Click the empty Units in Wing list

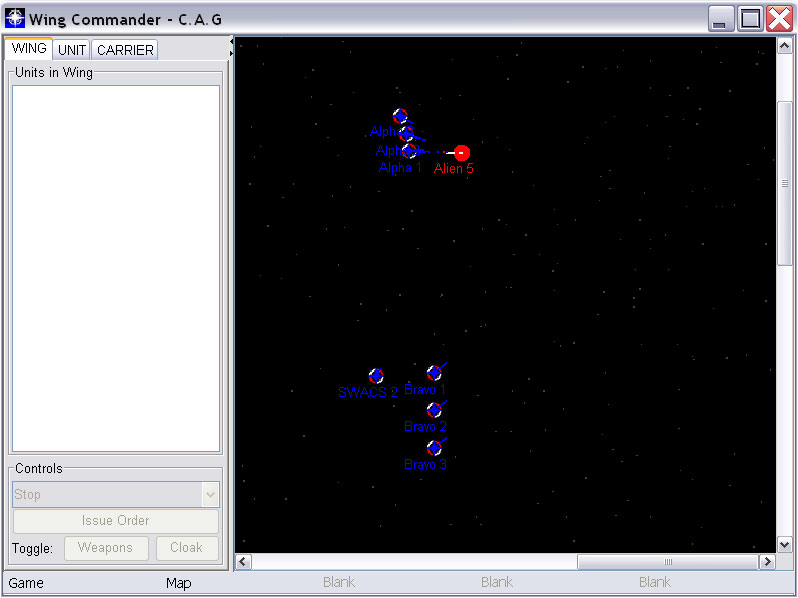(x=115, y=268)
